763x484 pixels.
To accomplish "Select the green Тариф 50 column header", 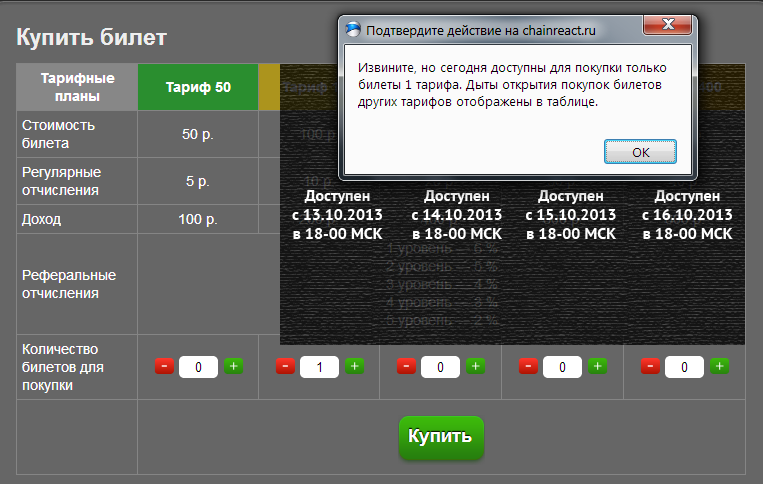I will 198,87.
